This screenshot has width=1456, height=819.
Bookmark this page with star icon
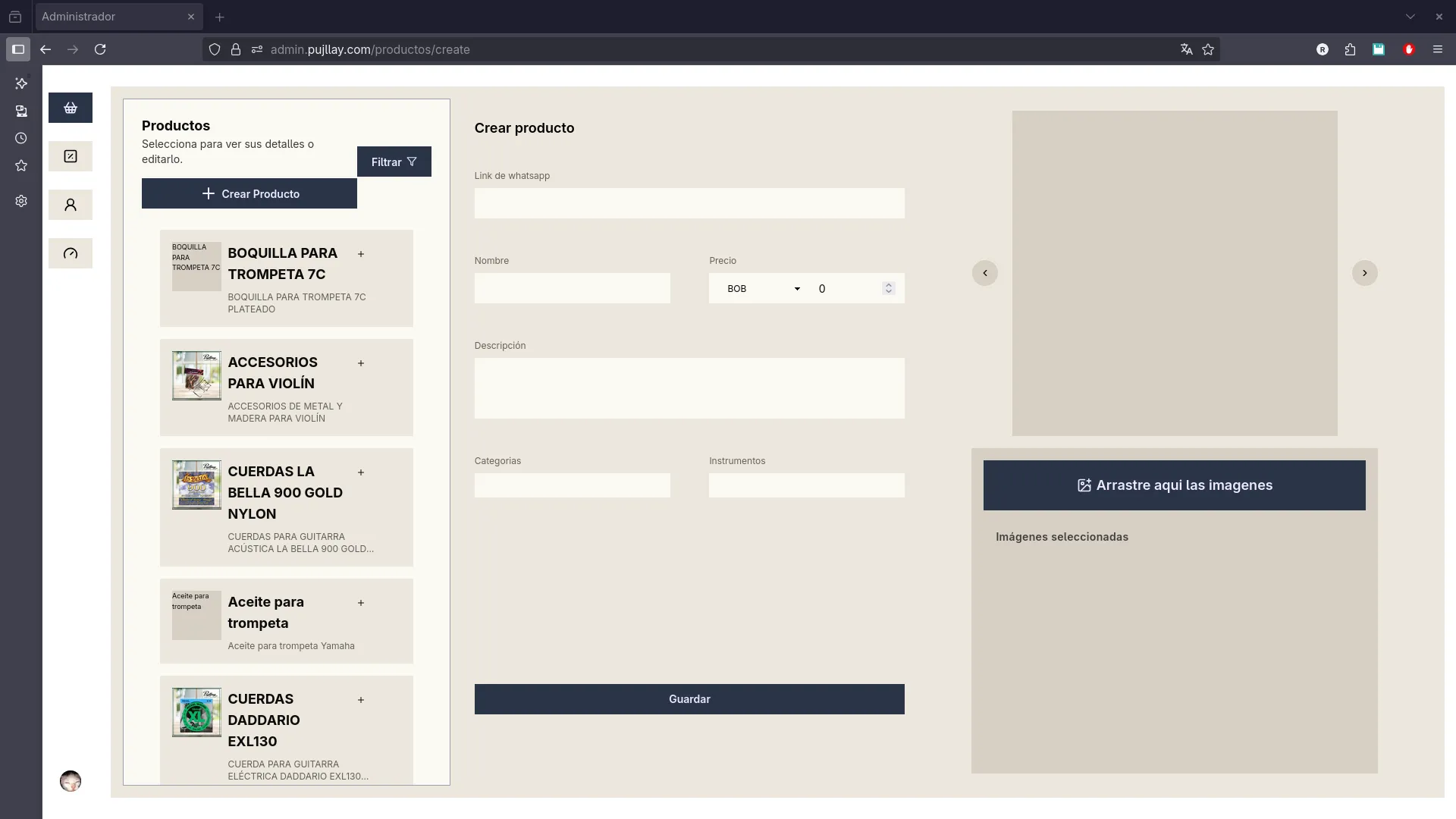(x=1208, y=49)
